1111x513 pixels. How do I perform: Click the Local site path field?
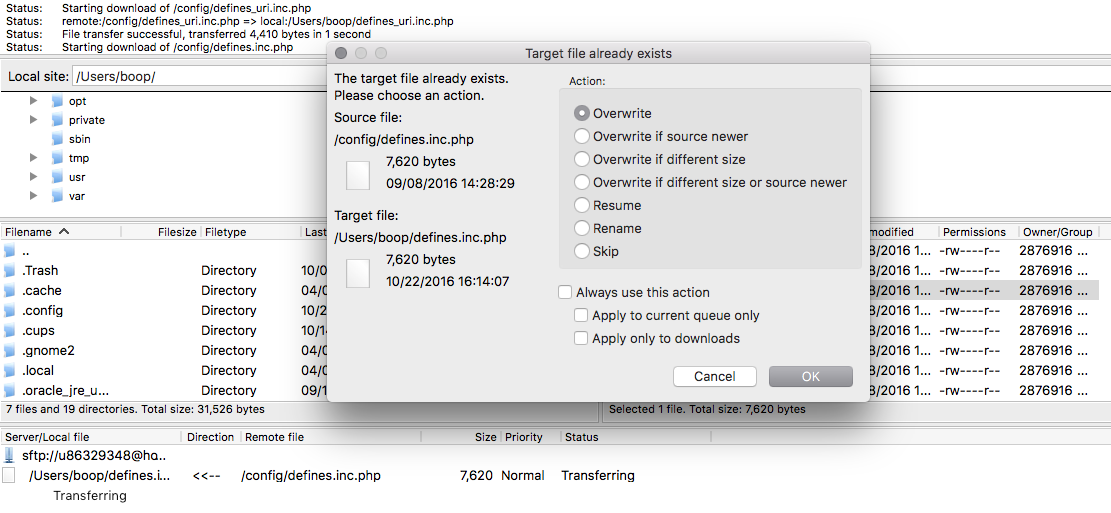200,77
